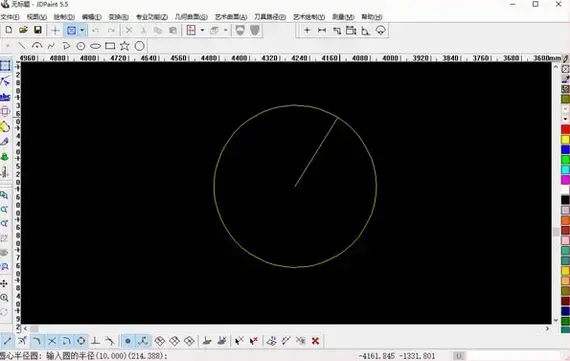Image resolution: width=570 pixels, height=361 pixels.
Task: Open the 视图(V) menu
Action: pyautogui.click(x=37, y=17)
